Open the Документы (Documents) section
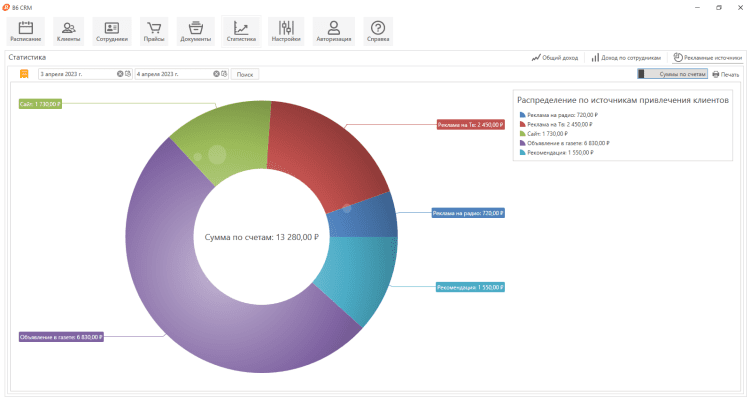750x404 pixels. pos(196,31)
